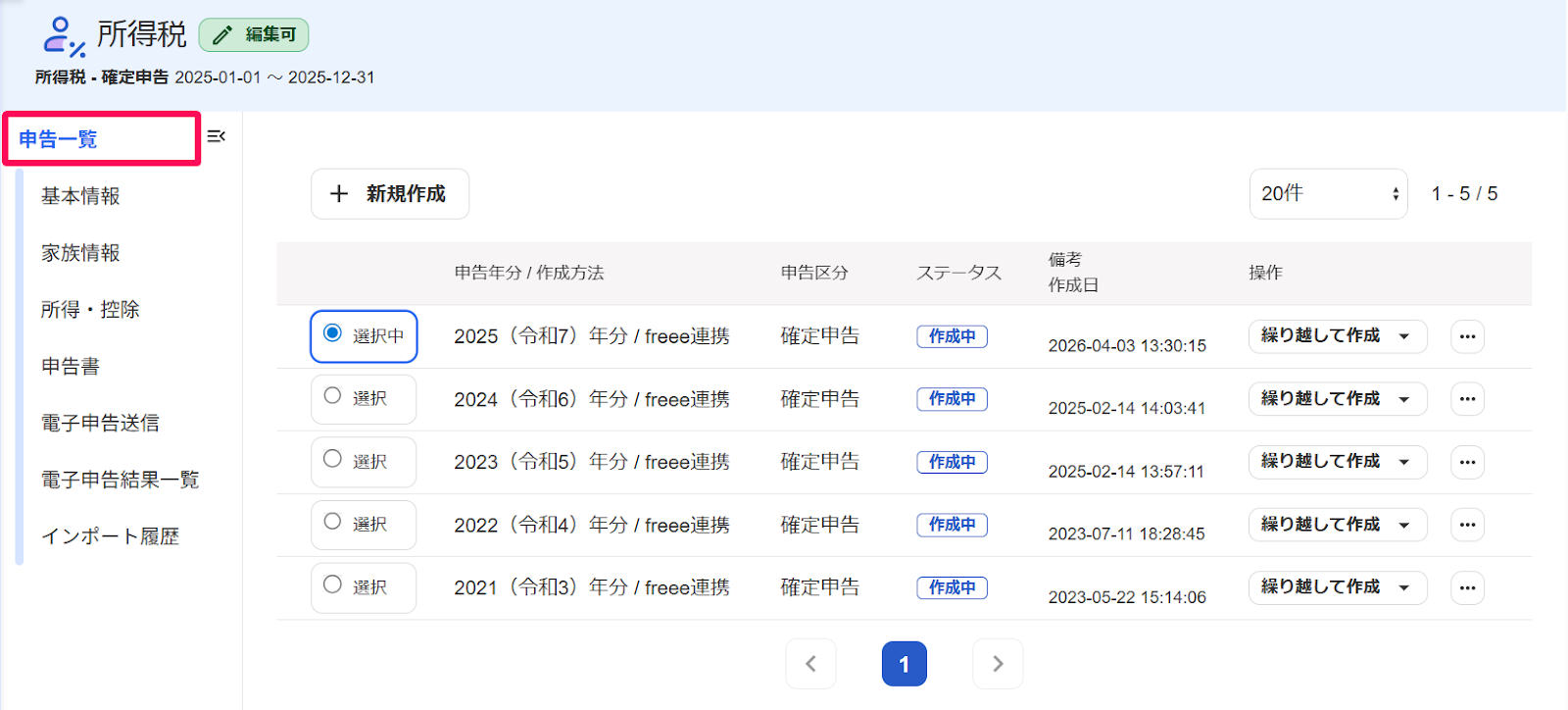Expand 繰り越して作成 arrow in the 2023 row
The image size is (1568, 710).
pos(1404,462)
